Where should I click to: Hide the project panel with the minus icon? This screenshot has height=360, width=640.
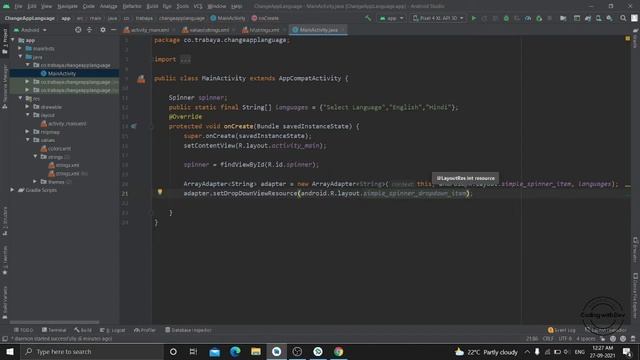point(113,30)
